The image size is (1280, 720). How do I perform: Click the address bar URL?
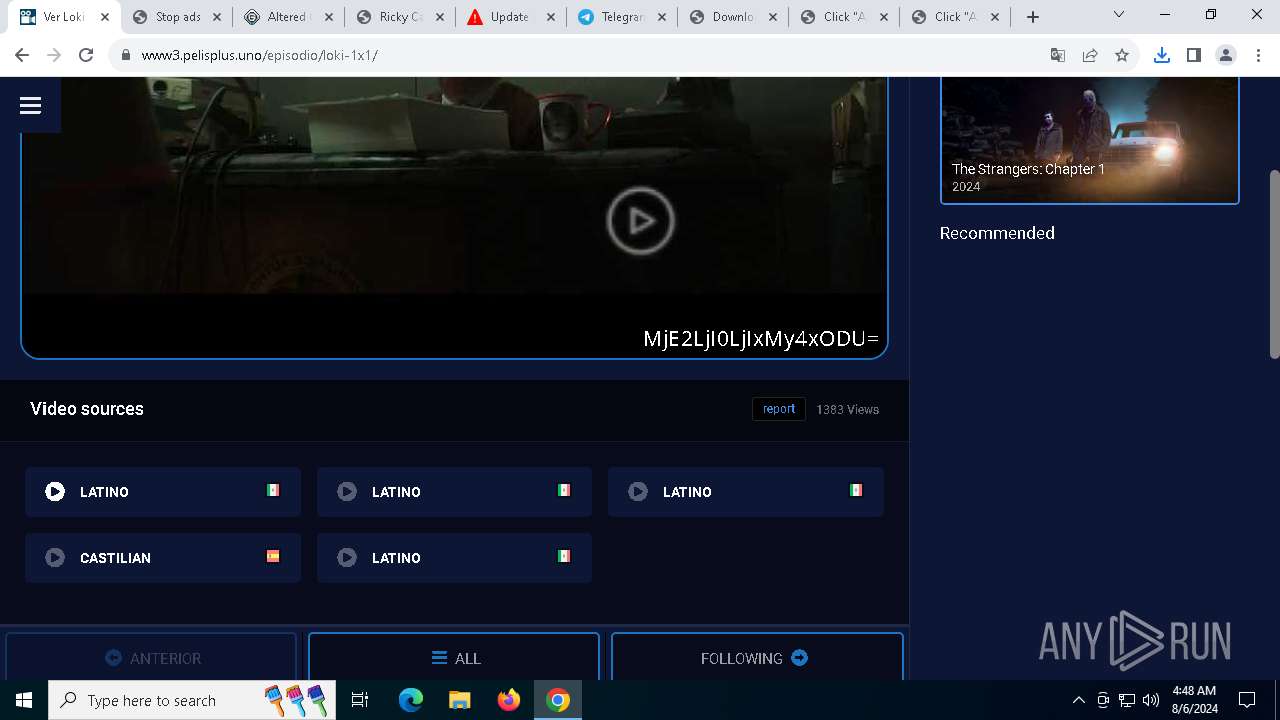260,56
